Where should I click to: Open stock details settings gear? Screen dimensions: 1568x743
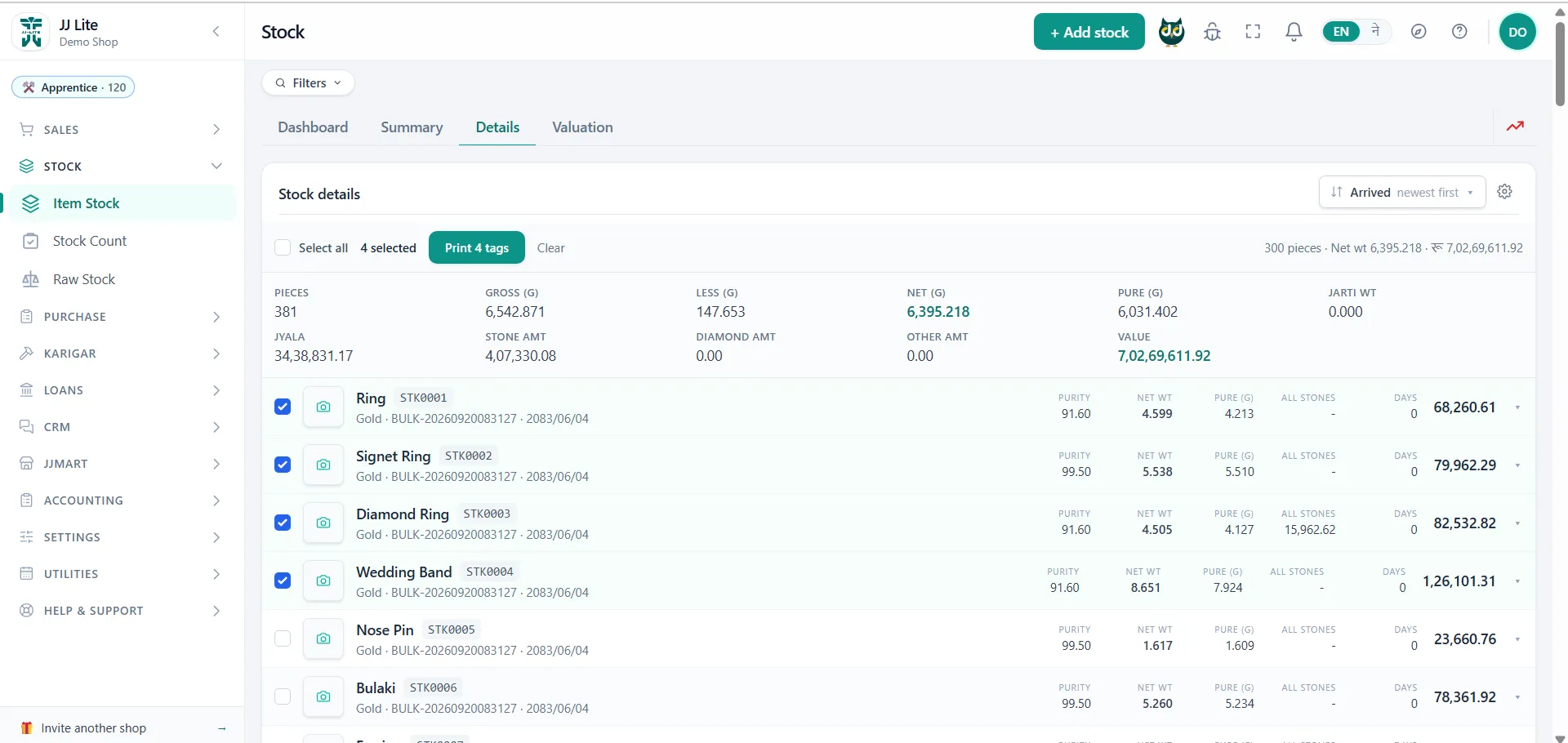pyautogui.click(x=1504, y=192)
